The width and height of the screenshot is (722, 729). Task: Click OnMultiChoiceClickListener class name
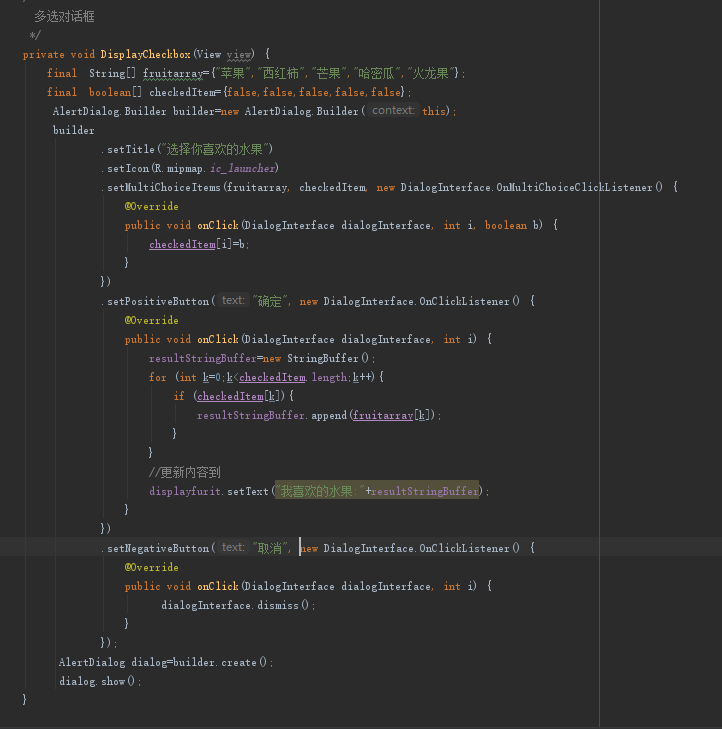tap(574, 187)
